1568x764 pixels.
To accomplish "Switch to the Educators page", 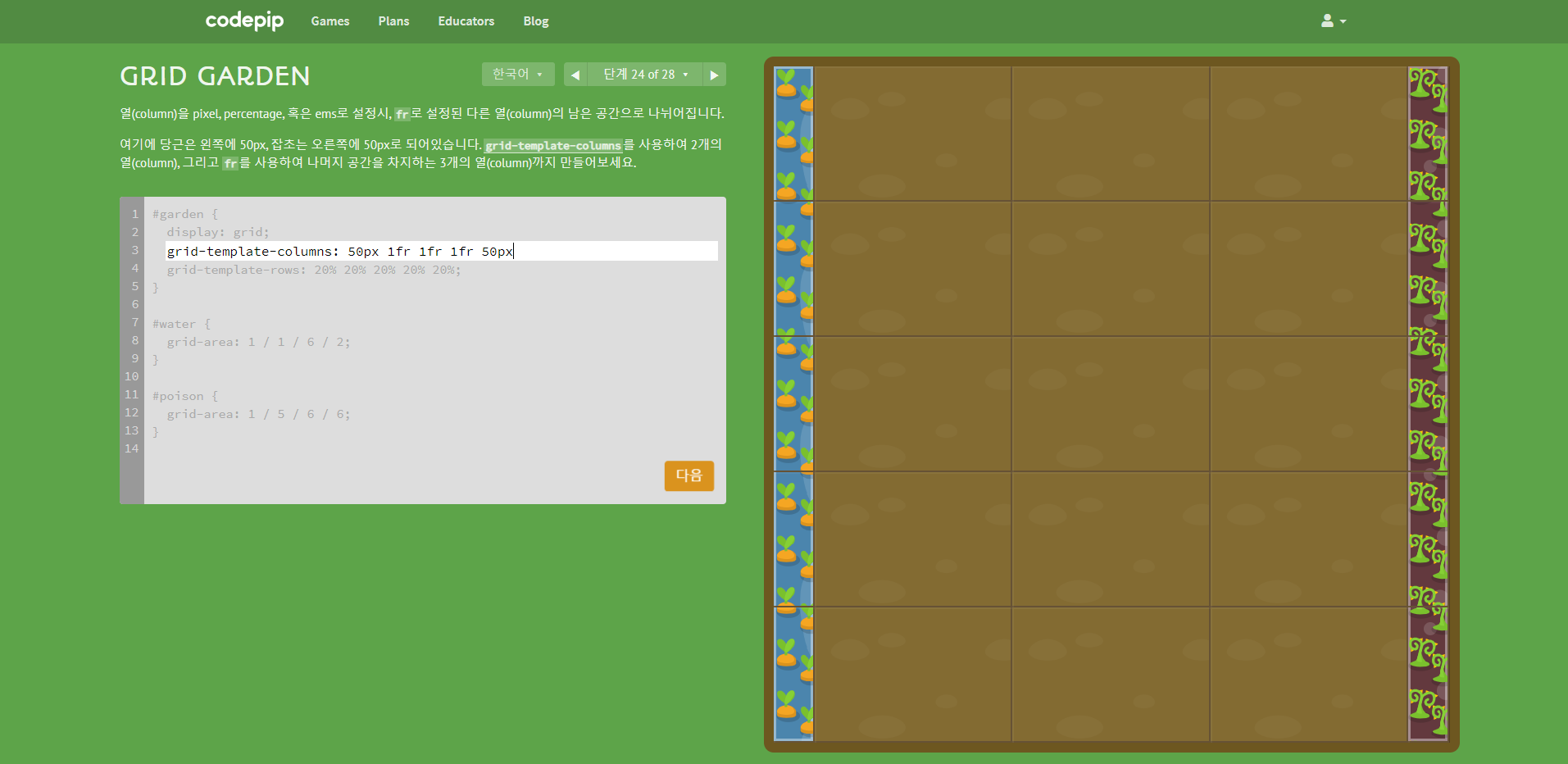I will (466, 21).
